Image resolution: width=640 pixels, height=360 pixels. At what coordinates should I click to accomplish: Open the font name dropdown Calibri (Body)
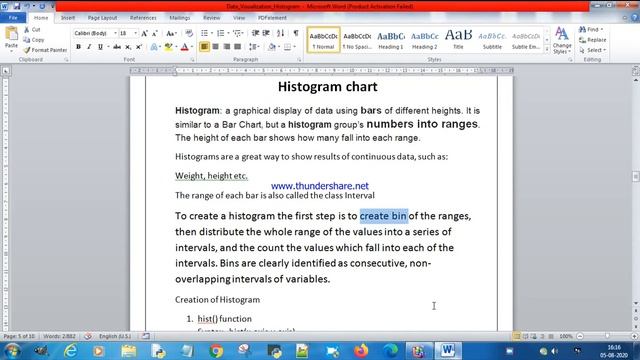(115, 33)
